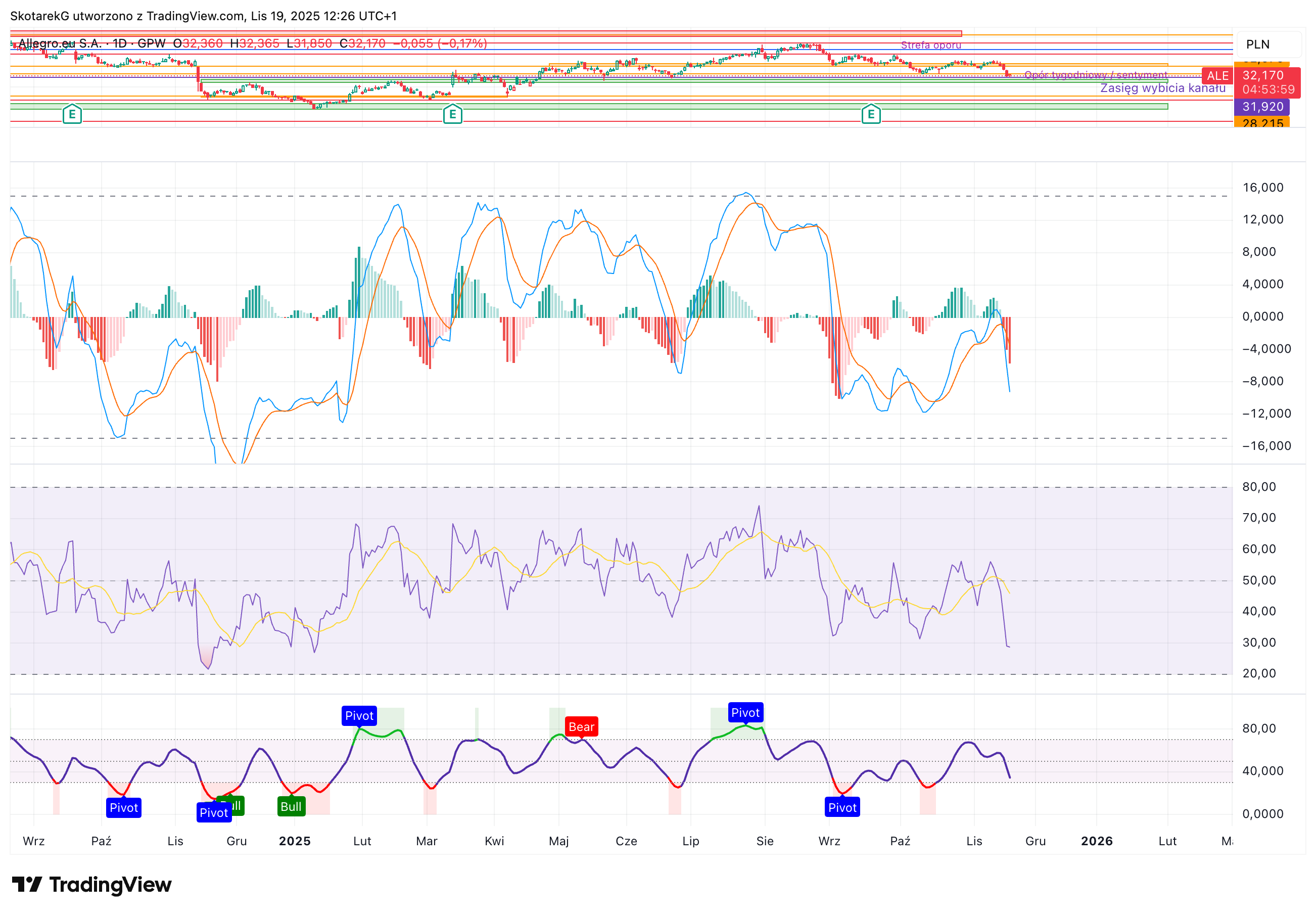Image resolution: width=1316 pixels, height=915 pixels.
Task: Click the 20,00 level on the RSI scale
Action: click(x=1259, y=674)
